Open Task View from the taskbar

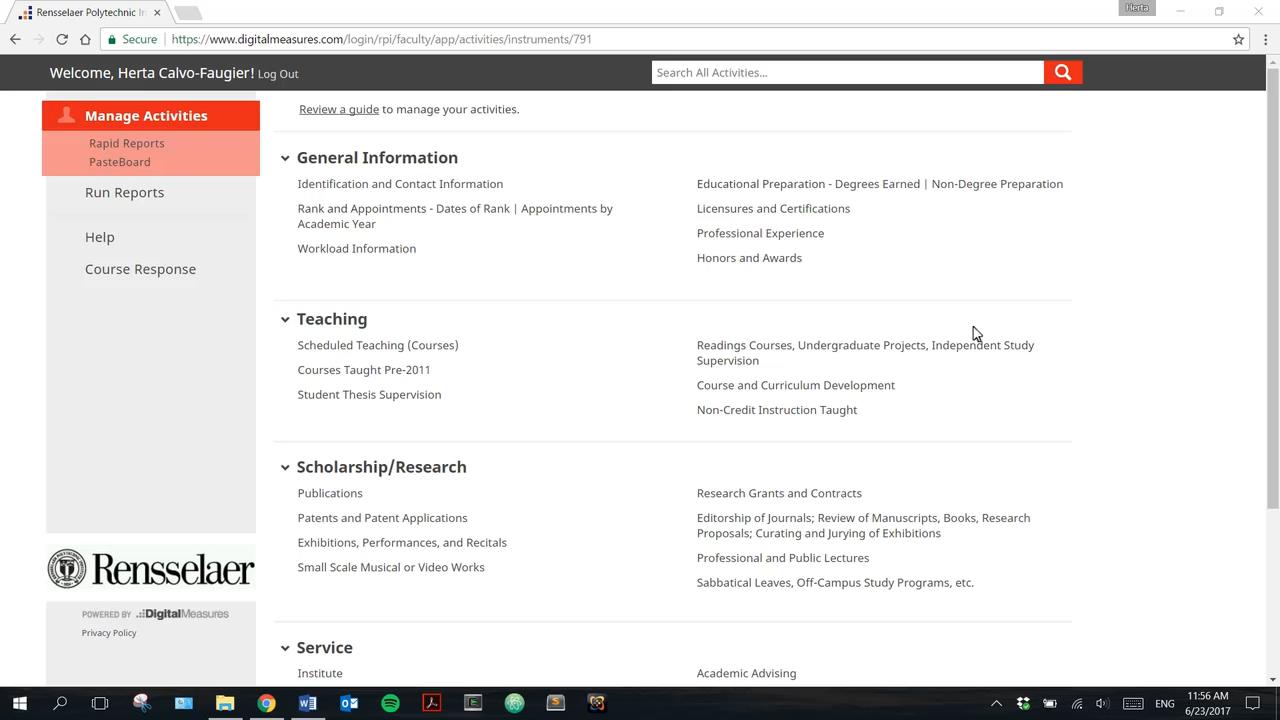pyautogui.click(x=100, y=703)
